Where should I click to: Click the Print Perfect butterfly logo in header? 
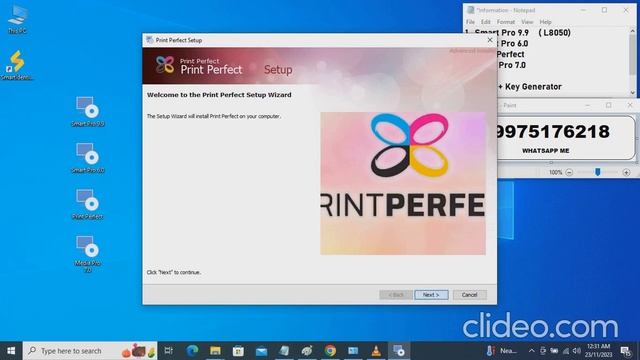tap(165, 65)
